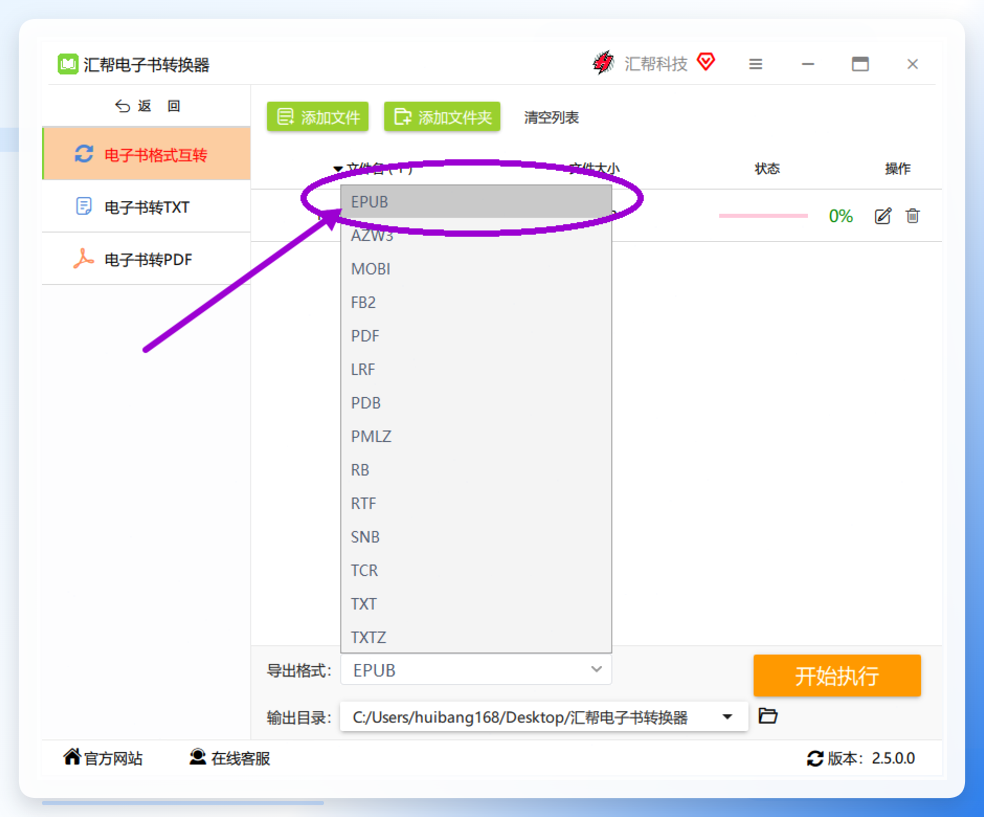The image size is (984, 817).
Task: Select AZW3 in the format list
Action: click(x=476, y=235)
